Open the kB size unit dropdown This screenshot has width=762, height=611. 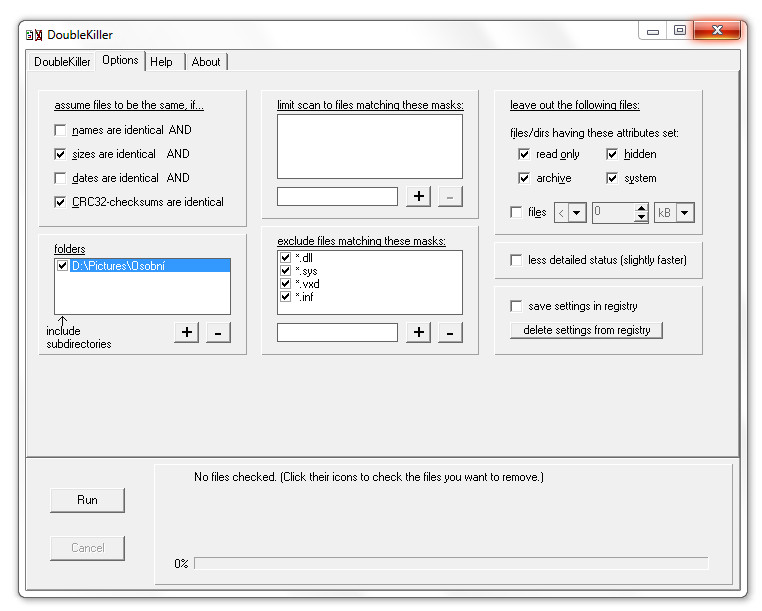coord(684,212)
